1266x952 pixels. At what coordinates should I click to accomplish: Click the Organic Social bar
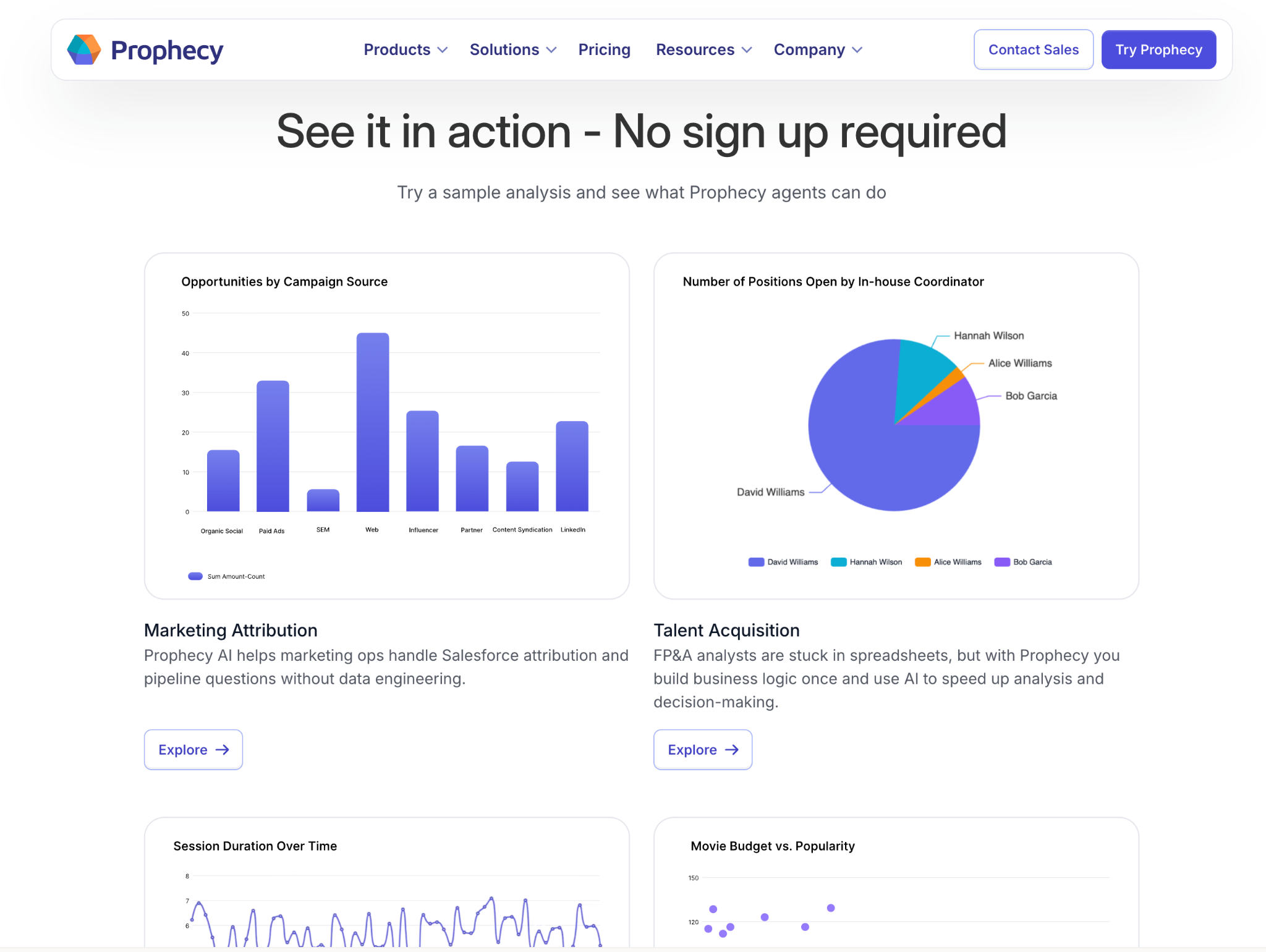click(223, 481)
